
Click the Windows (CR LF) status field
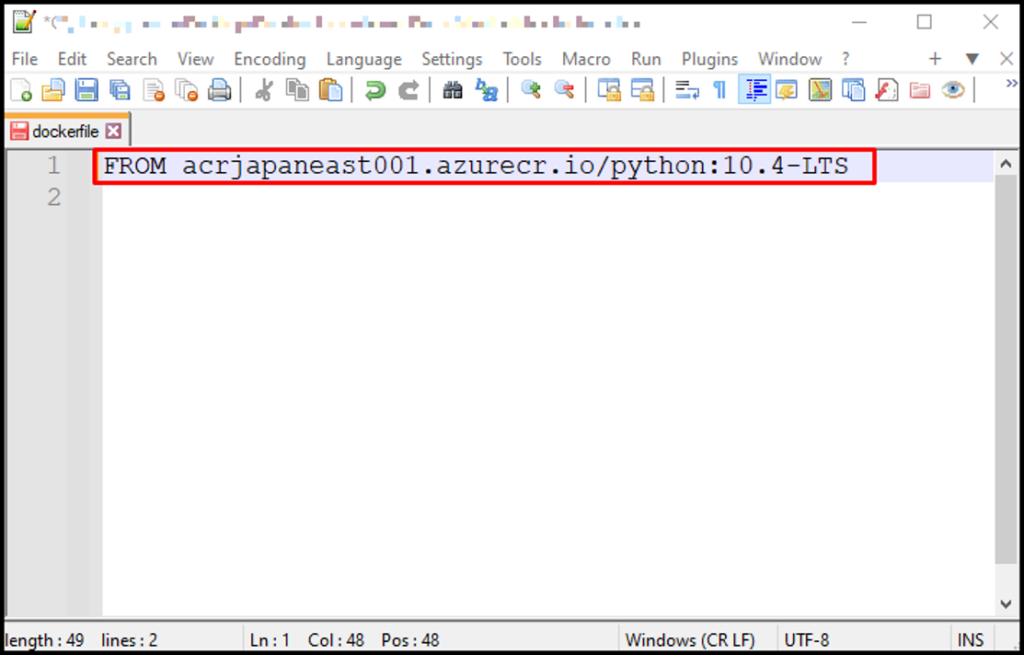pyautogui.click(x=690, y=640)
